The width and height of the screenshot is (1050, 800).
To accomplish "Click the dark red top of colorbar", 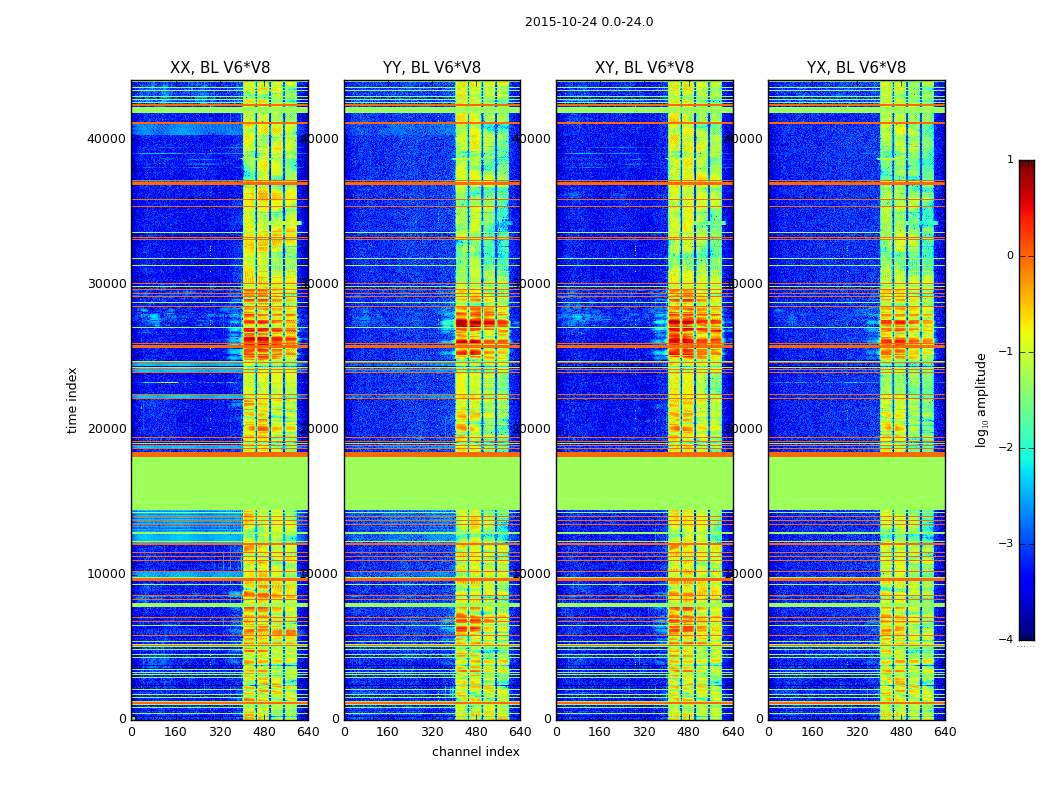I will pos(1026,166).
